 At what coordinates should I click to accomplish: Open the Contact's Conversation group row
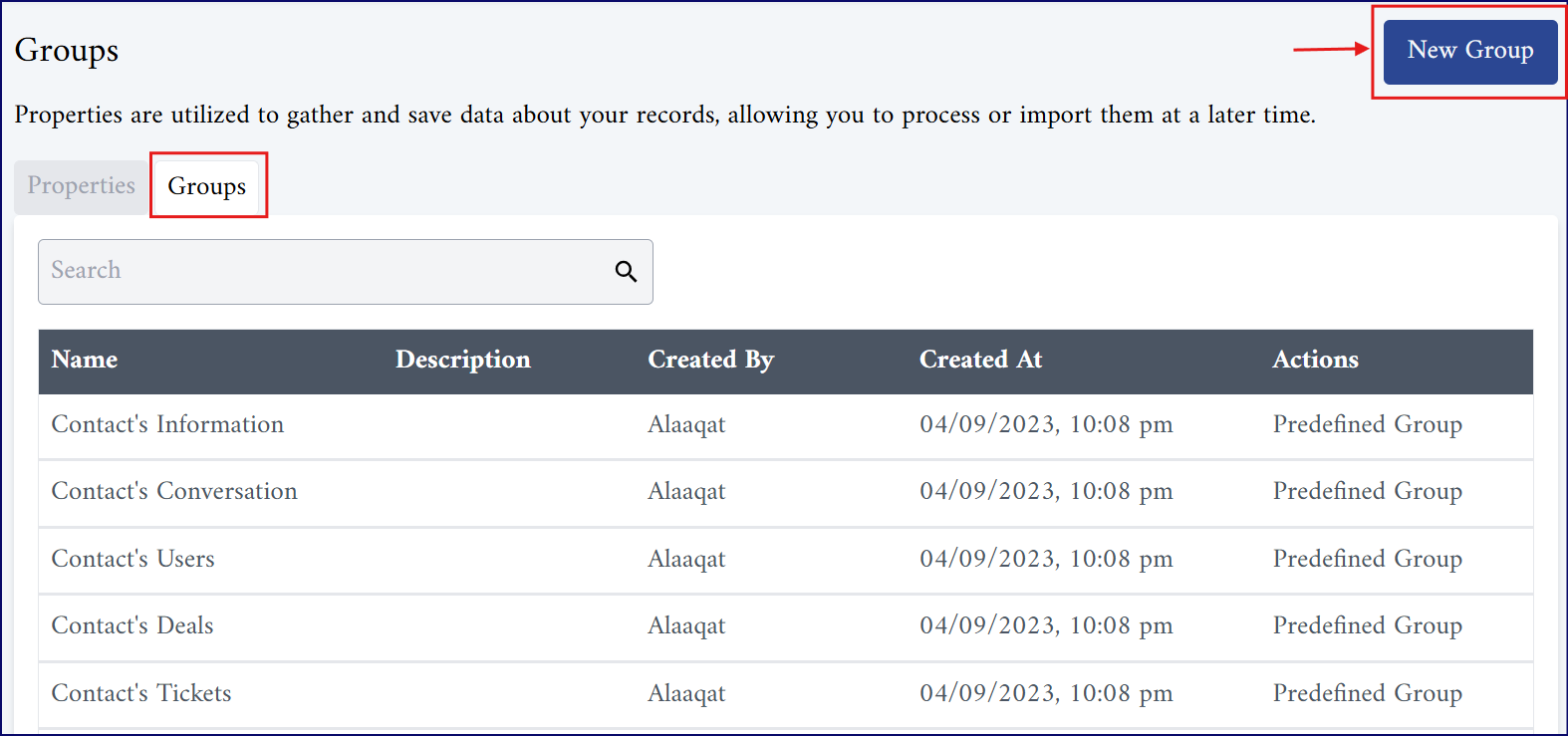(x=786, y=493)
